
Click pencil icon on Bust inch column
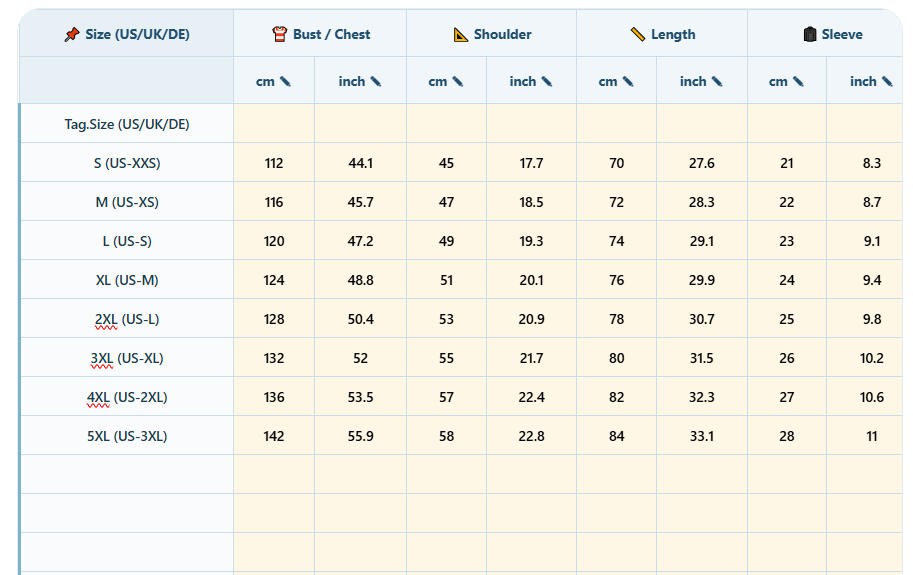coord(376,81)
